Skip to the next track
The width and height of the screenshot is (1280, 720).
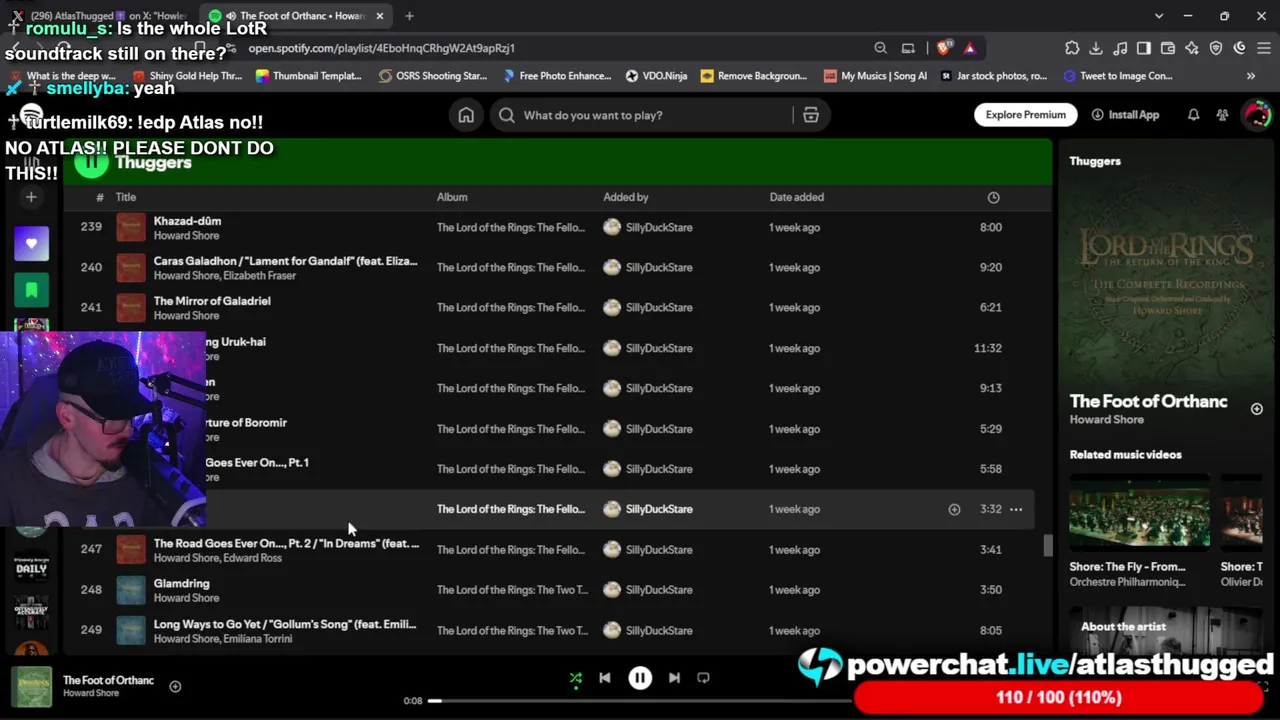point(674,678)
